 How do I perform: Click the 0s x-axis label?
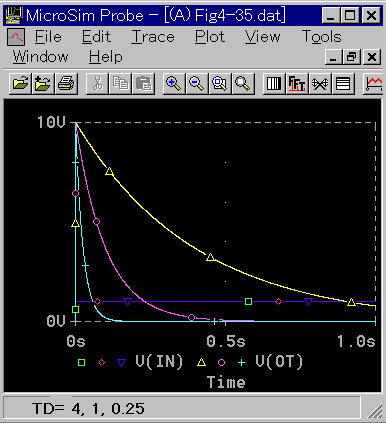[x=76, y=341]
